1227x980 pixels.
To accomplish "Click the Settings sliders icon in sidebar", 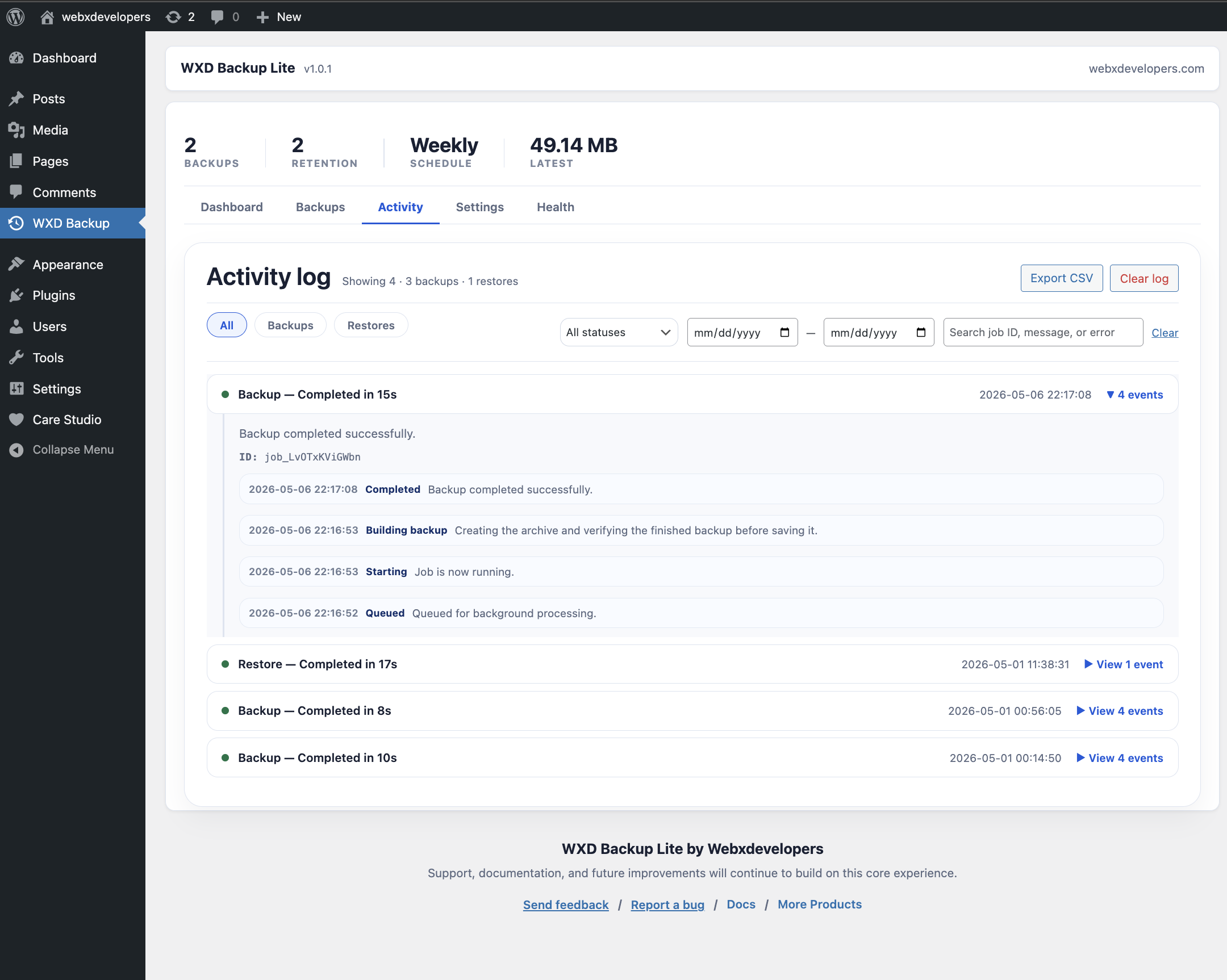I will (16, 388).
